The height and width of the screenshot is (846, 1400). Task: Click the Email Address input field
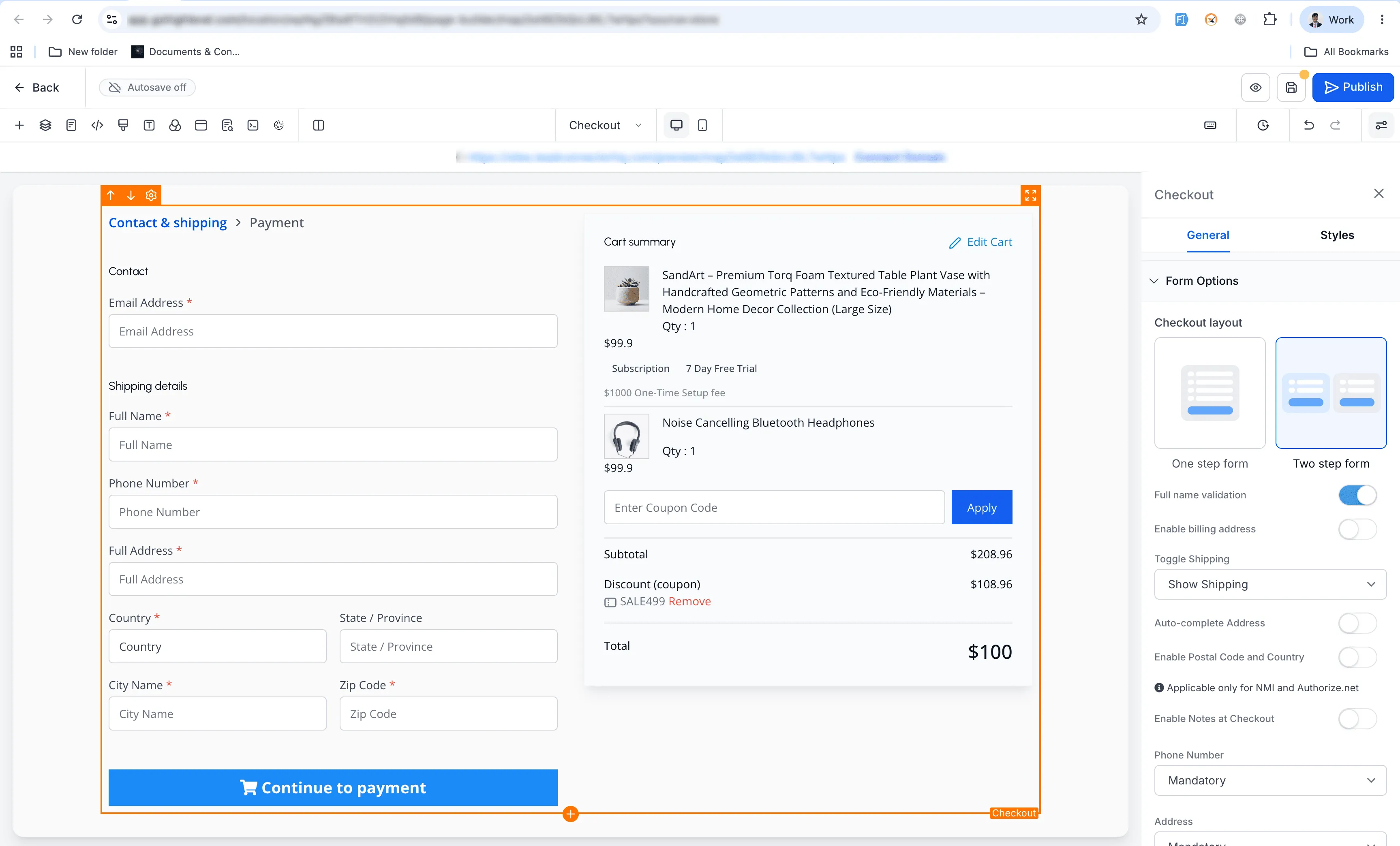333,331
